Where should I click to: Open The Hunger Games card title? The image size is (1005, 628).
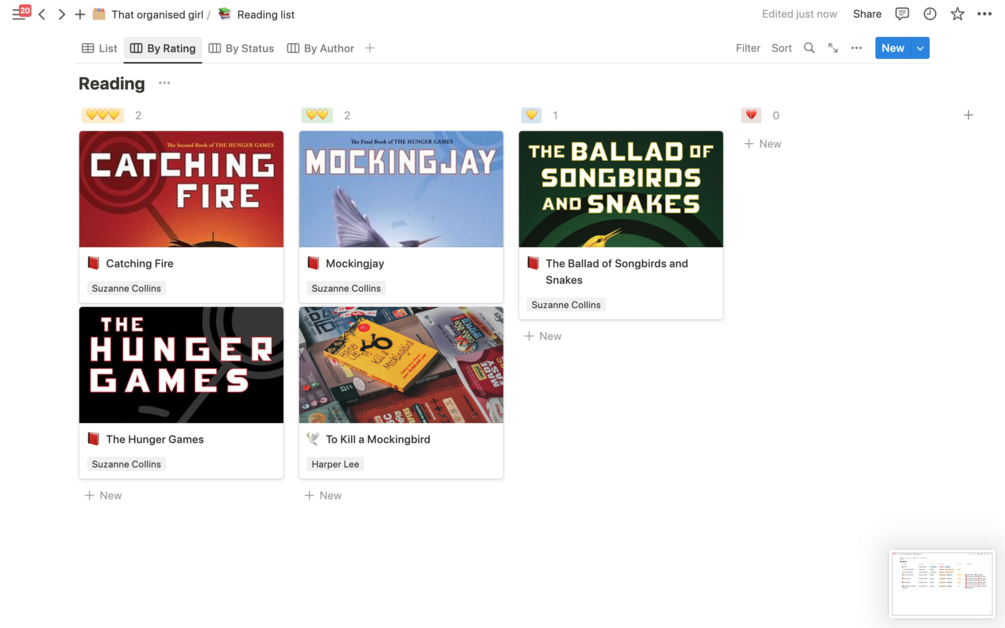pos(154,439)
